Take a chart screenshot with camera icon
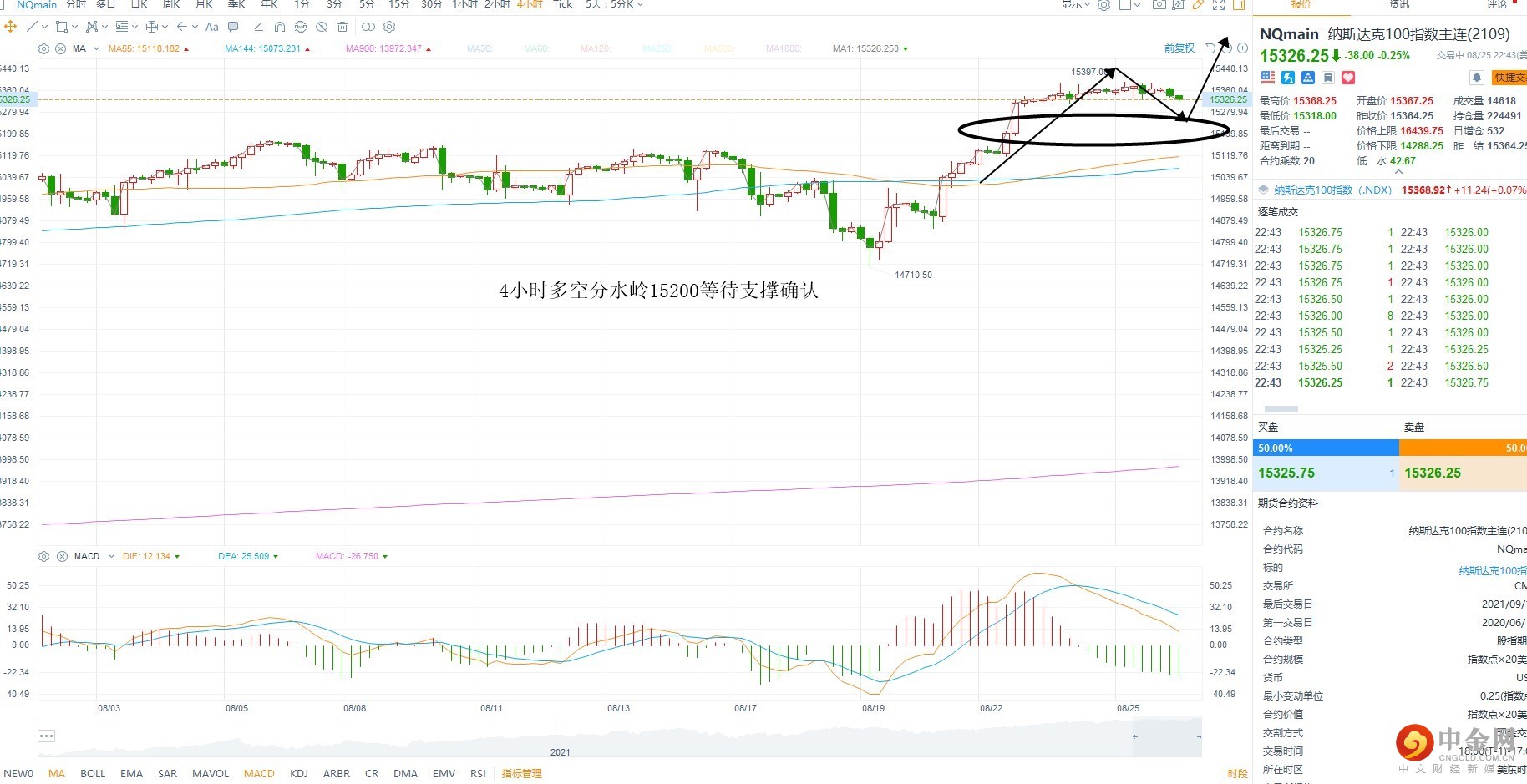This screenshot has width=1527, height=784. pos(1159,5)
